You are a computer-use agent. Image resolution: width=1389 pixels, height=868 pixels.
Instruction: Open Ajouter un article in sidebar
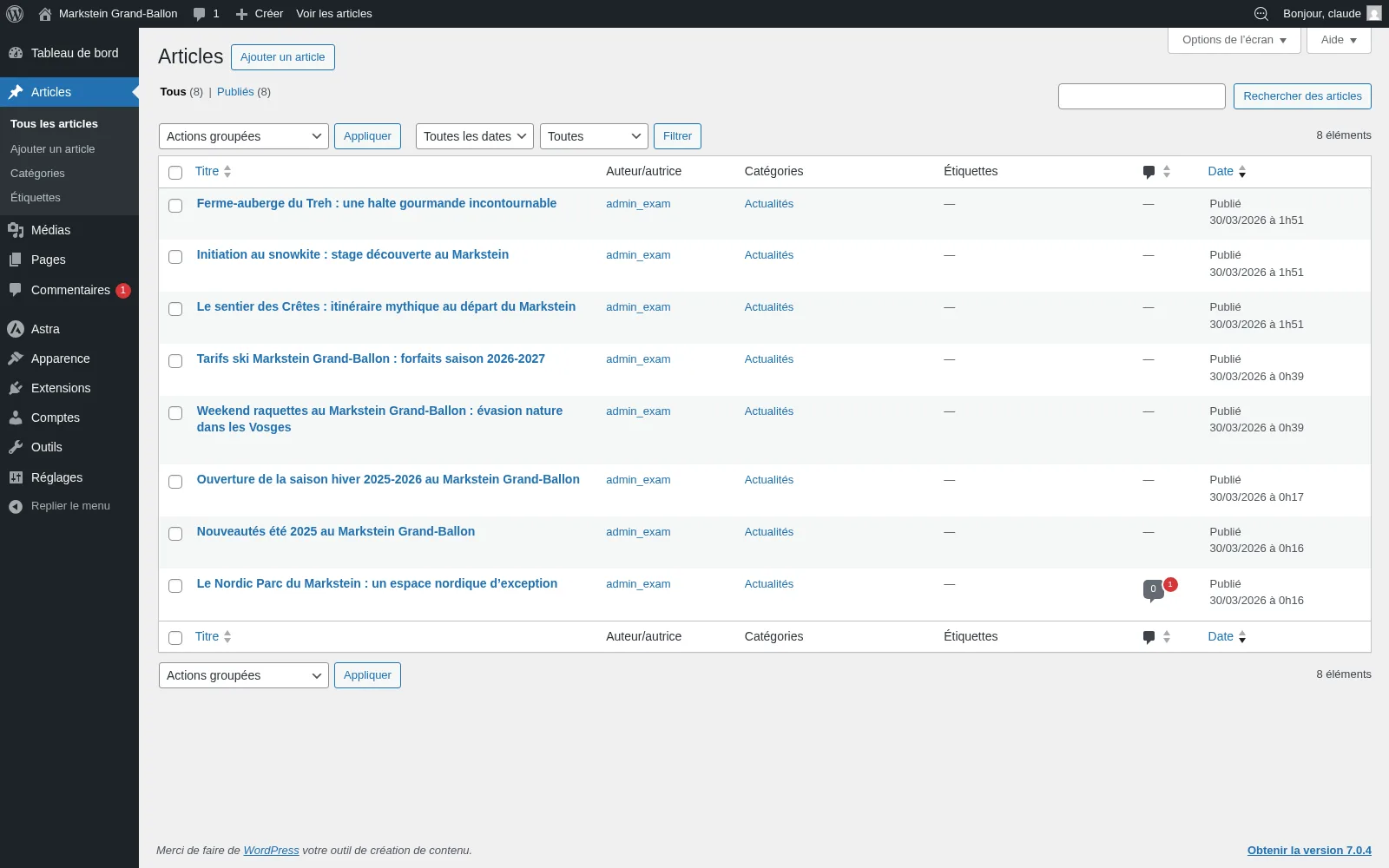[53, 149]
